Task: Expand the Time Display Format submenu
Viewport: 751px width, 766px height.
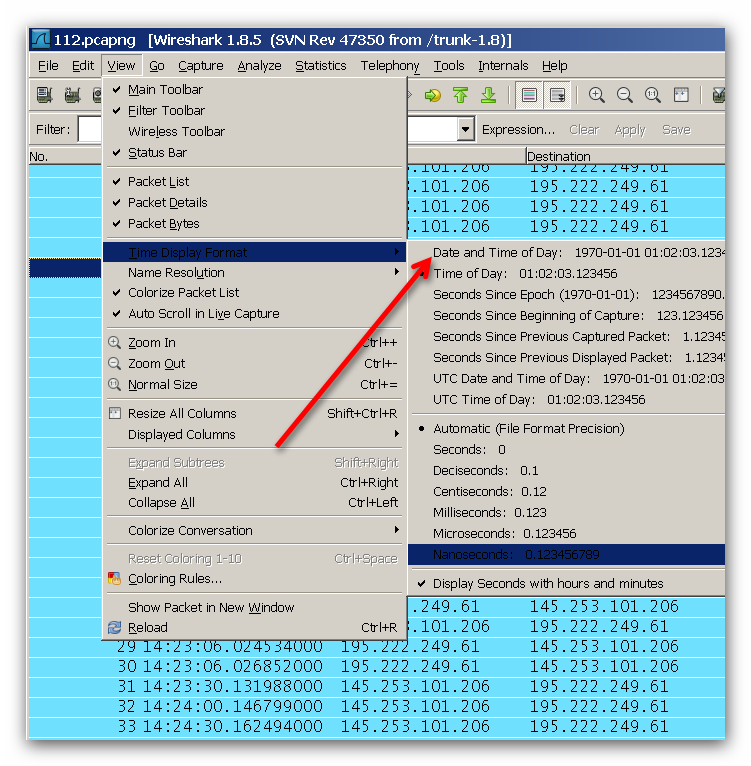Action: click(254, 252)
